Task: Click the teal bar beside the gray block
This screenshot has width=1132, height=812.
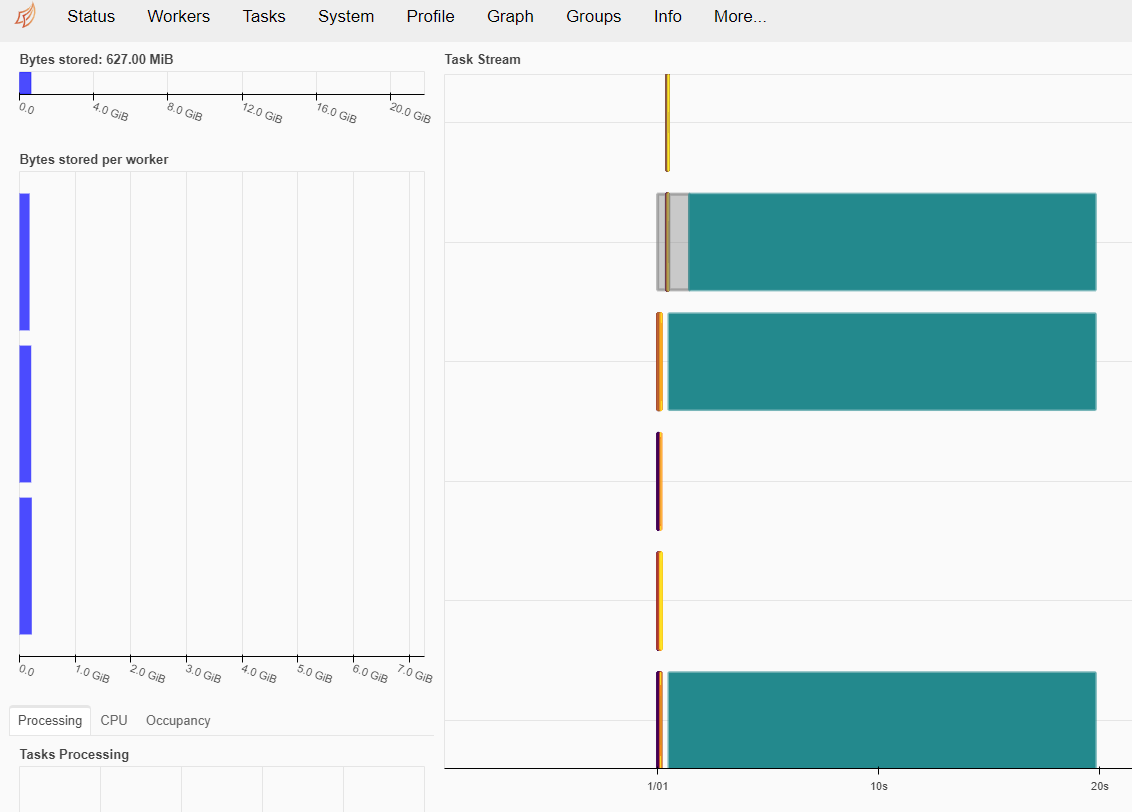Action: 892,242
